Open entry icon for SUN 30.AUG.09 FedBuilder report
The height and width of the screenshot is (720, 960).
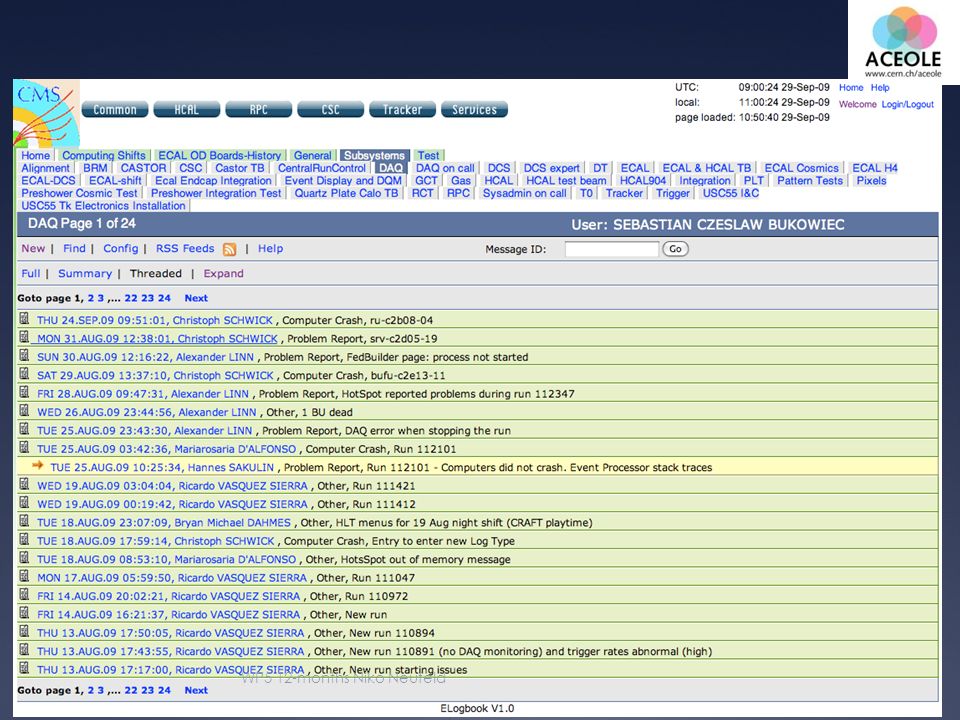(24, 355)
